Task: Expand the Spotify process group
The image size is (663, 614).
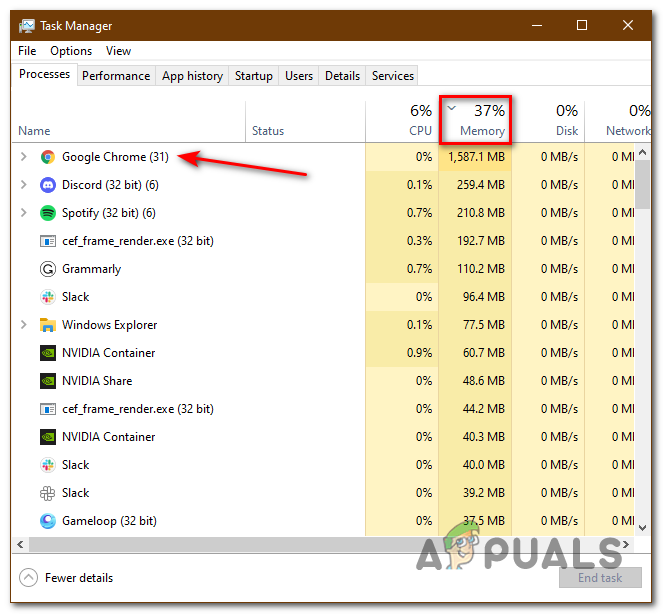Action: pos(24,213)
